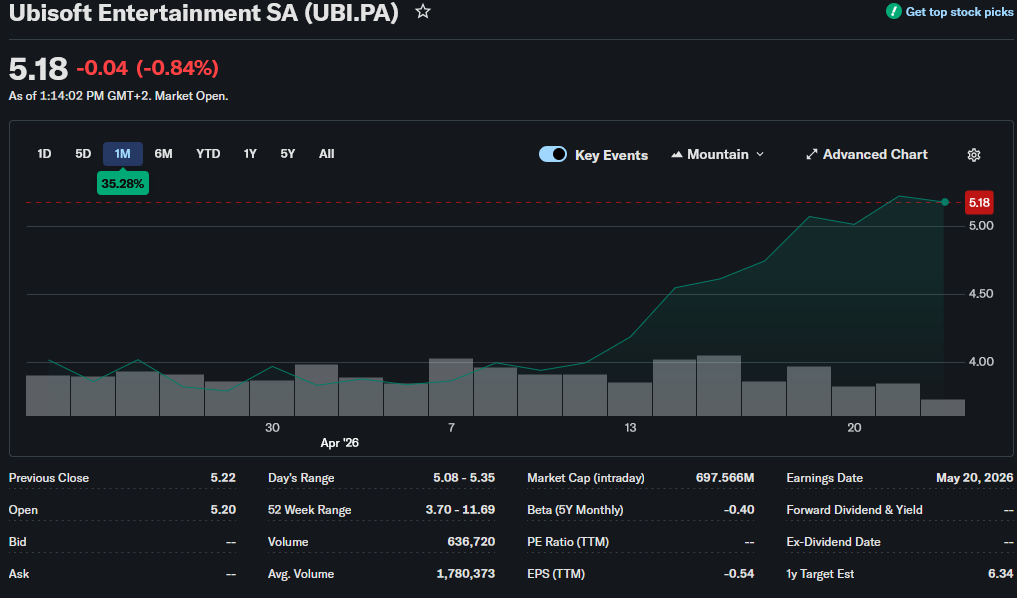Screen dimensions: 1017x598
Task: Select the 1D time range tab
Action: point(44,154)
